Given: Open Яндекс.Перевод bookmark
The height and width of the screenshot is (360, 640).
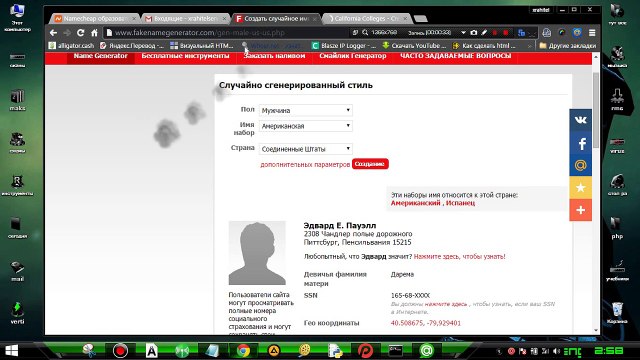Looking at the screenshot, I should point(132,46).
